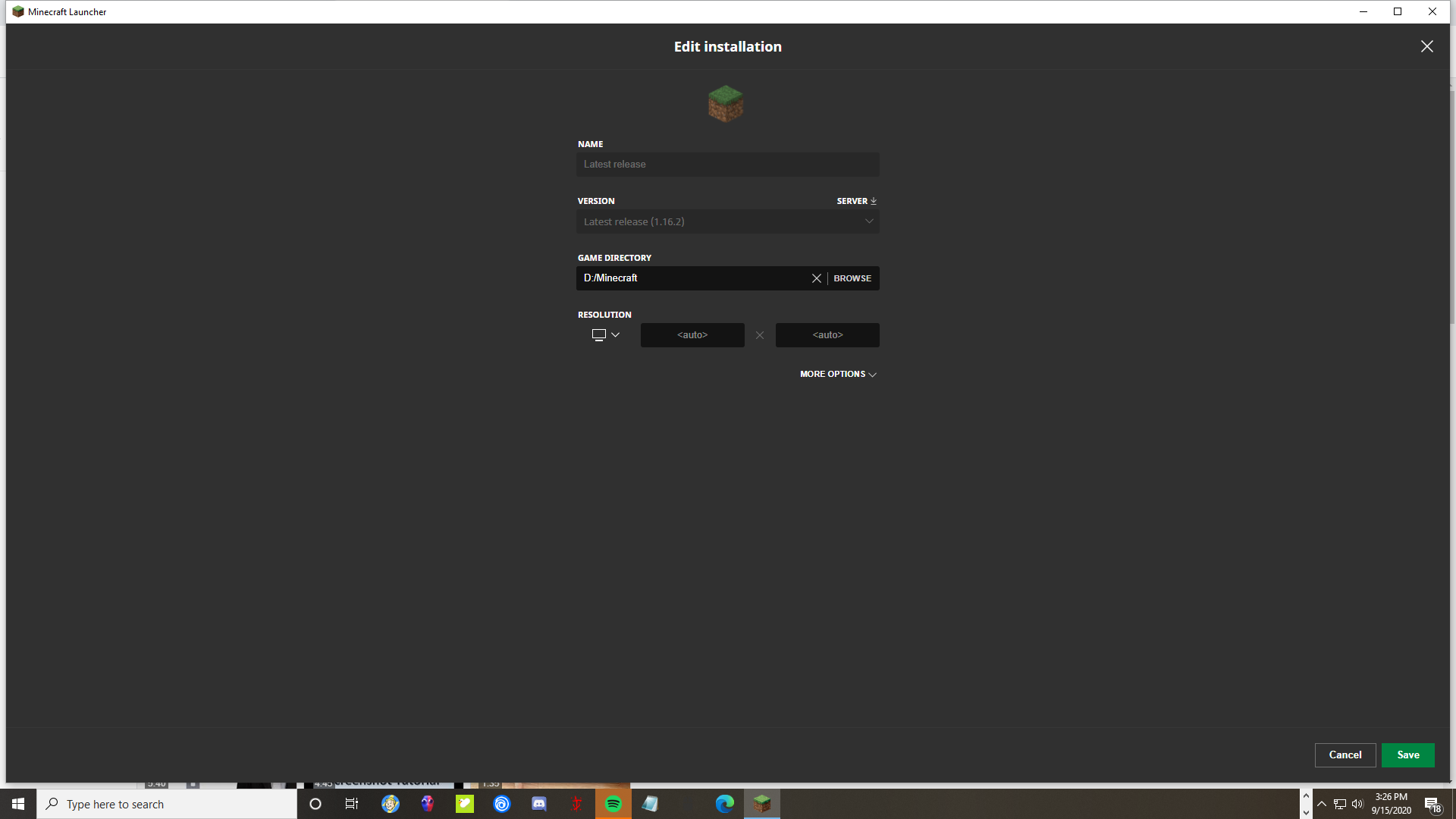
Task: Click the taskbar toolbar scroll up arrow
Action: pos(1306,796)
